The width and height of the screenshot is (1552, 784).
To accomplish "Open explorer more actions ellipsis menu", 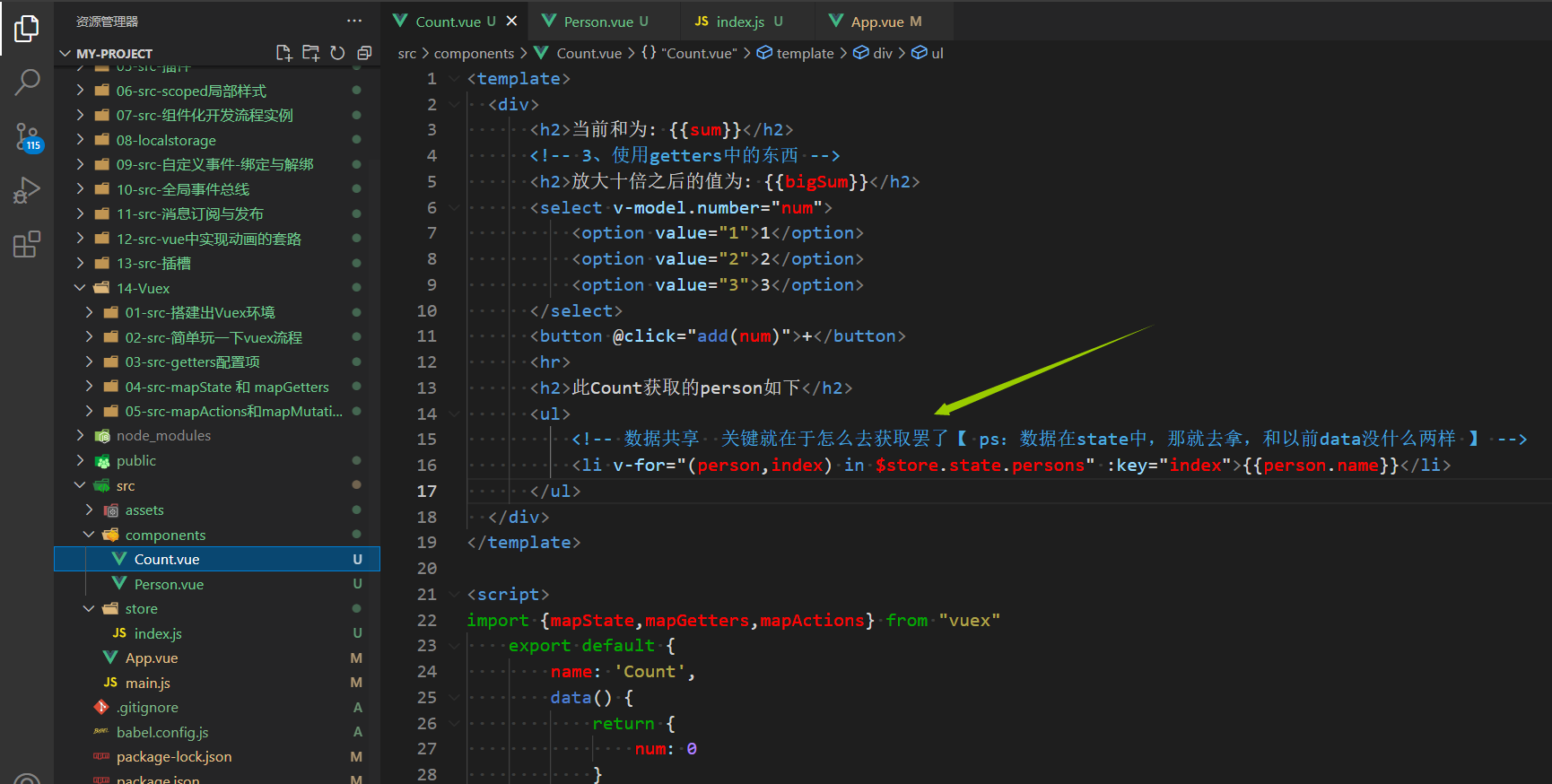I will point(354,21).
